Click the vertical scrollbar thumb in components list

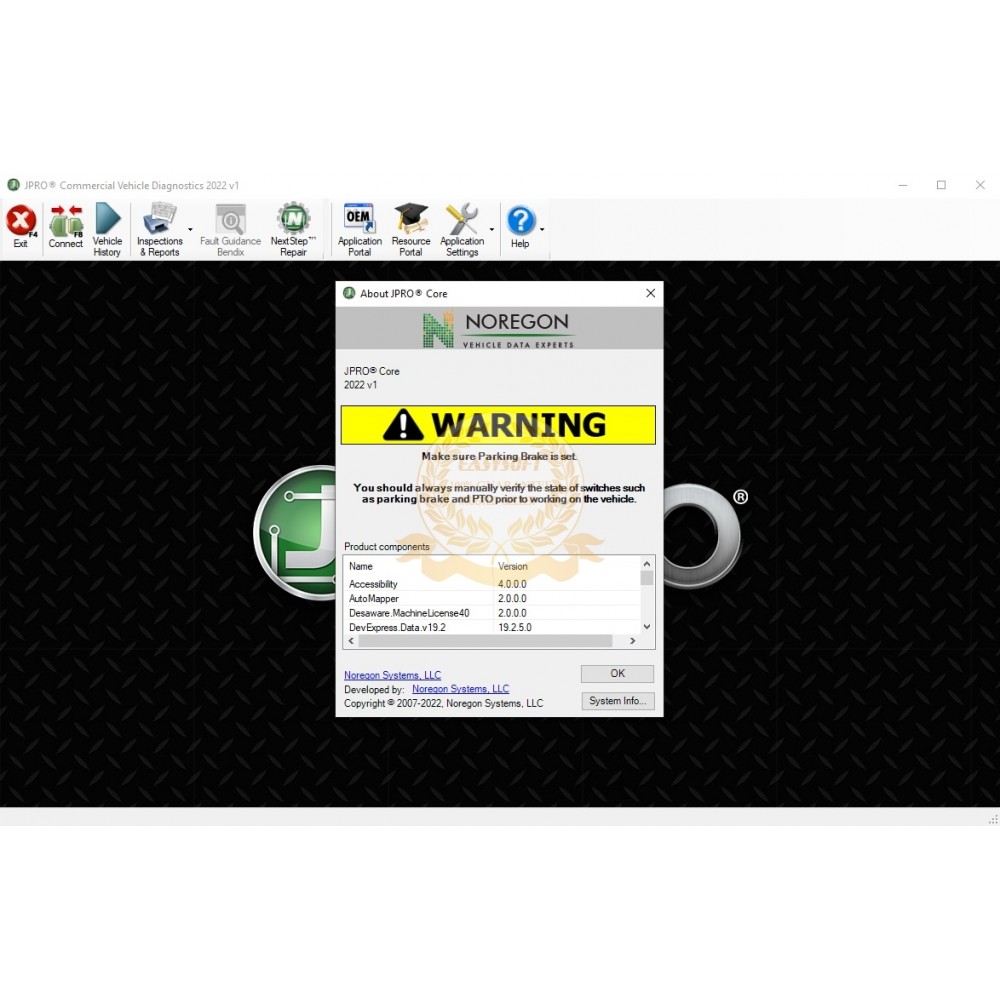tap(647, 578)
